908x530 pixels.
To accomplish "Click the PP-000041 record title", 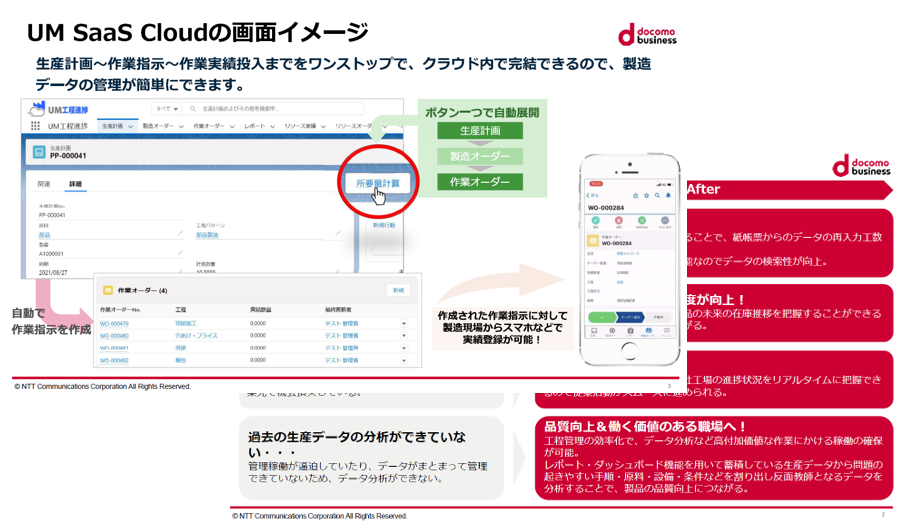I will pos(68,156).
